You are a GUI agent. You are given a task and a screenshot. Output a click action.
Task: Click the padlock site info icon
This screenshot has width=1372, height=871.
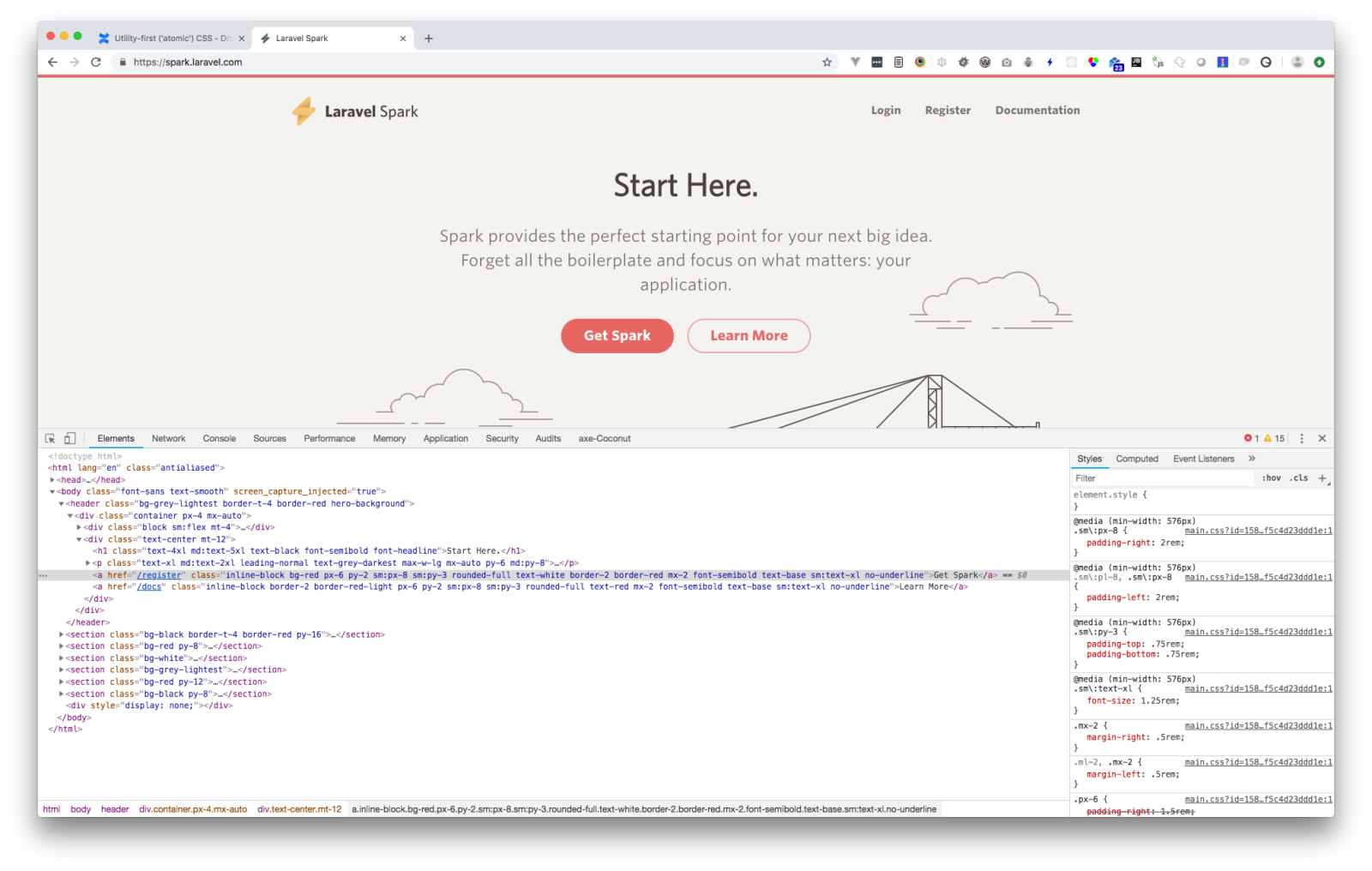point(123,62)
